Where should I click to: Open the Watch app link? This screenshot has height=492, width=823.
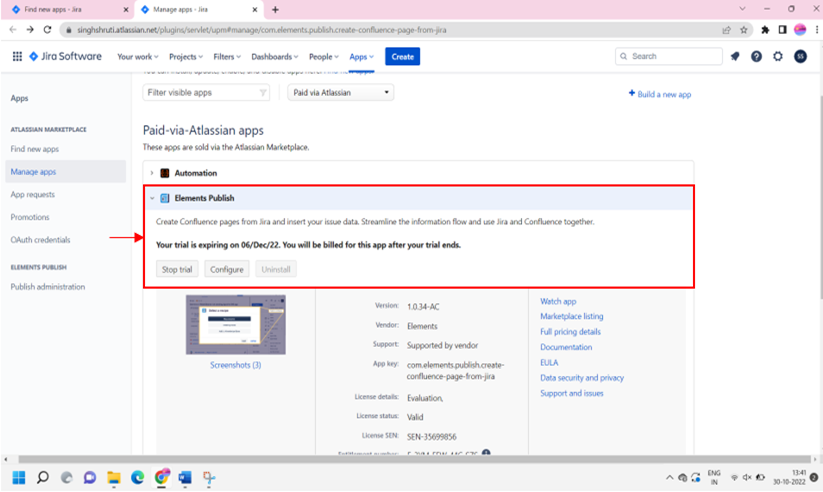tap(558, 301)
